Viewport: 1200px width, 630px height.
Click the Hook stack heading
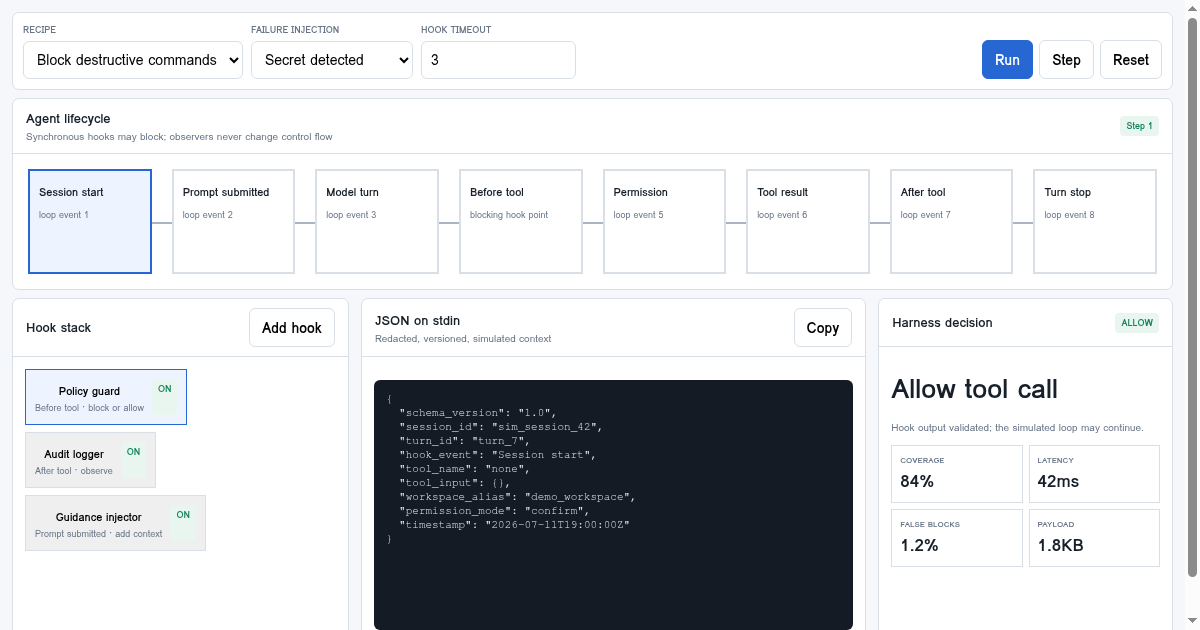pos(58,328)
